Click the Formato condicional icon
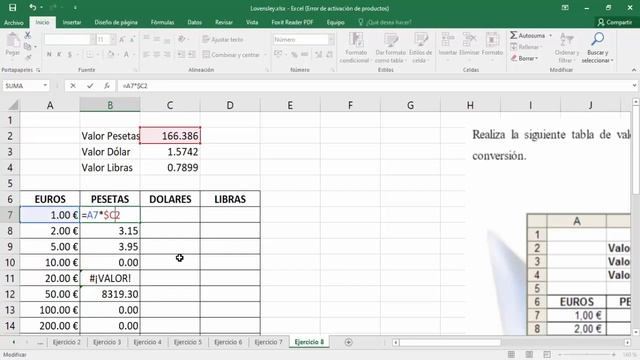 (356, 40)
